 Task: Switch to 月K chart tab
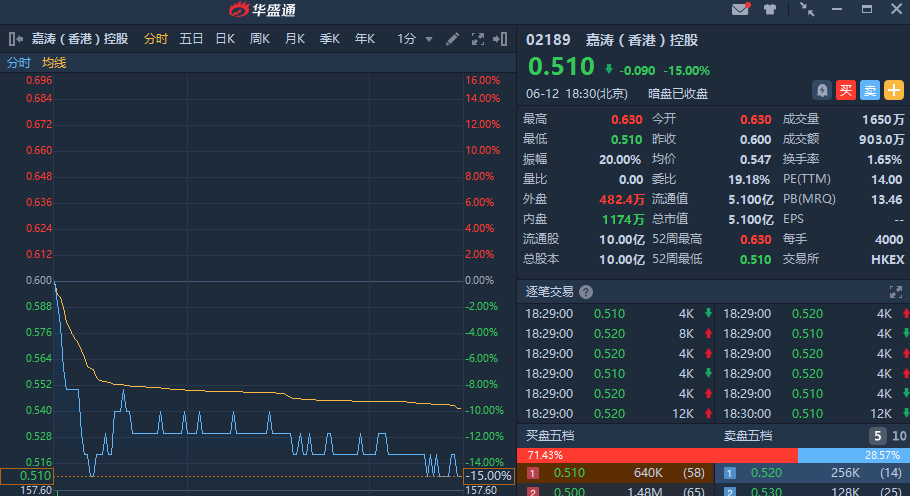(295, 39)
